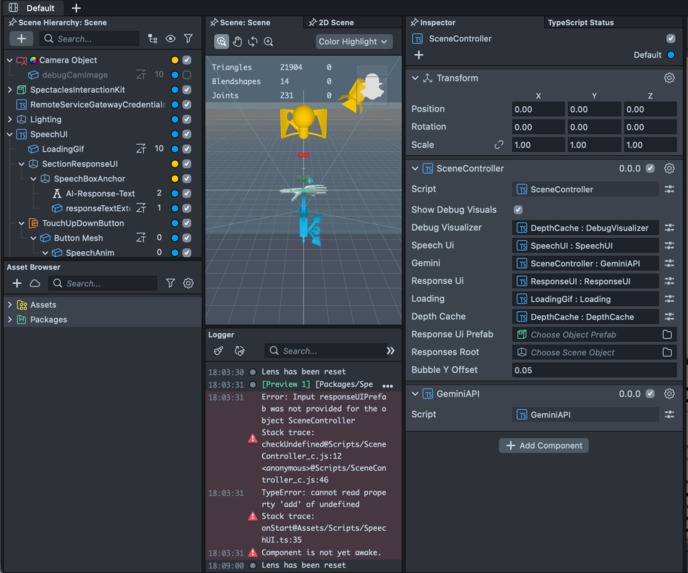Toggle Show Debug Visuals checkbox

(518, 210)
